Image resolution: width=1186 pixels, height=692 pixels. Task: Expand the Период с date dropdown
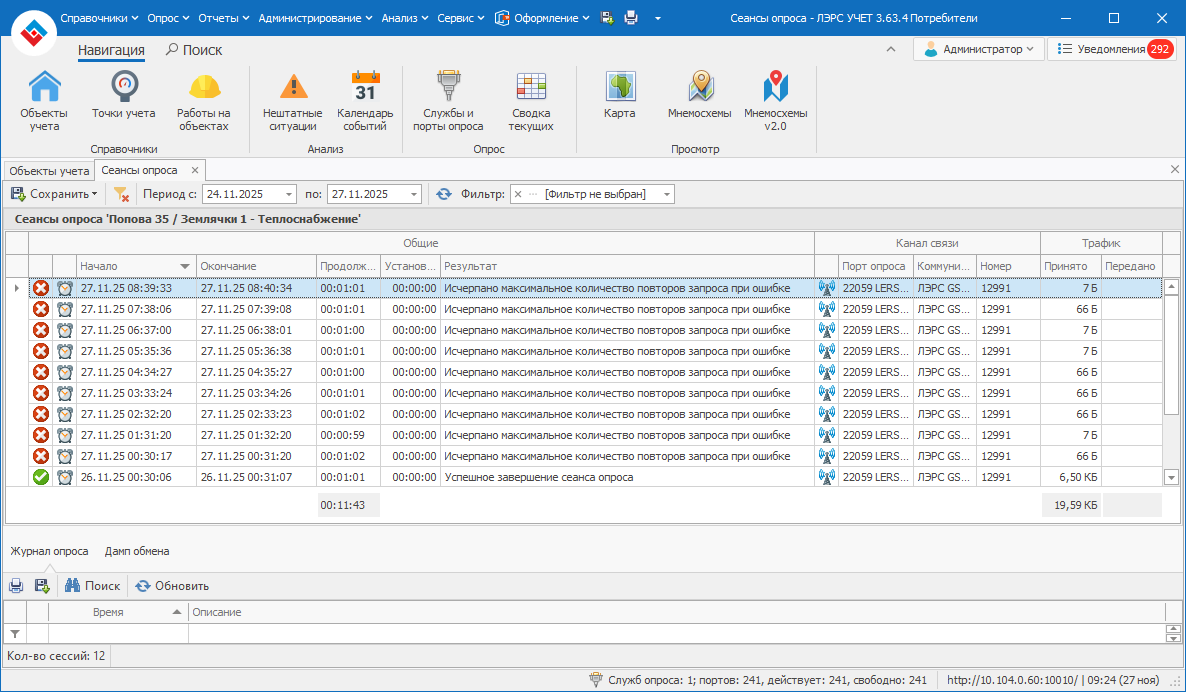coord(289,194)
